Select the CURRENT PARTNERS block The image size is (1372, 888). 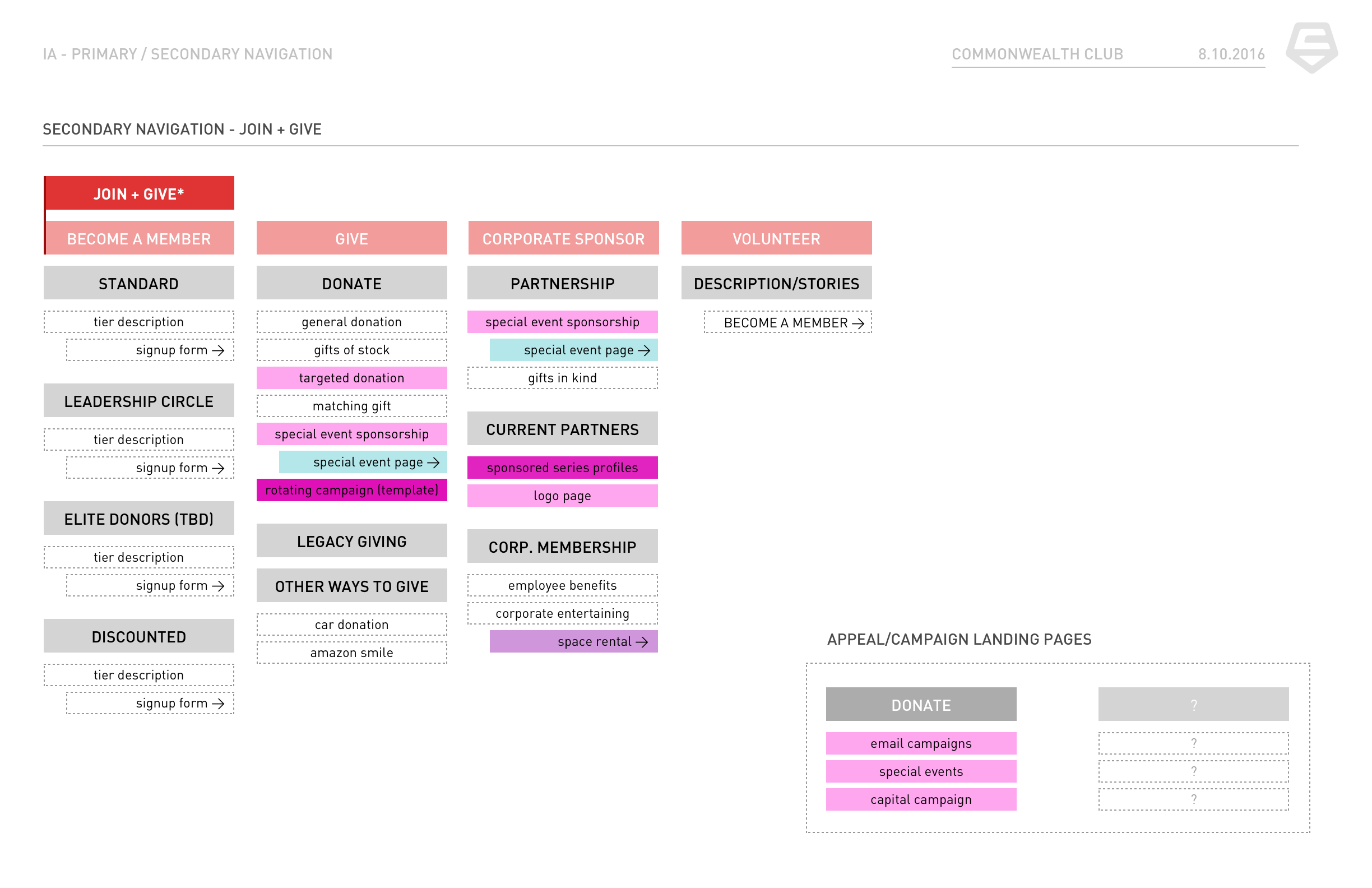coord(563,429)
